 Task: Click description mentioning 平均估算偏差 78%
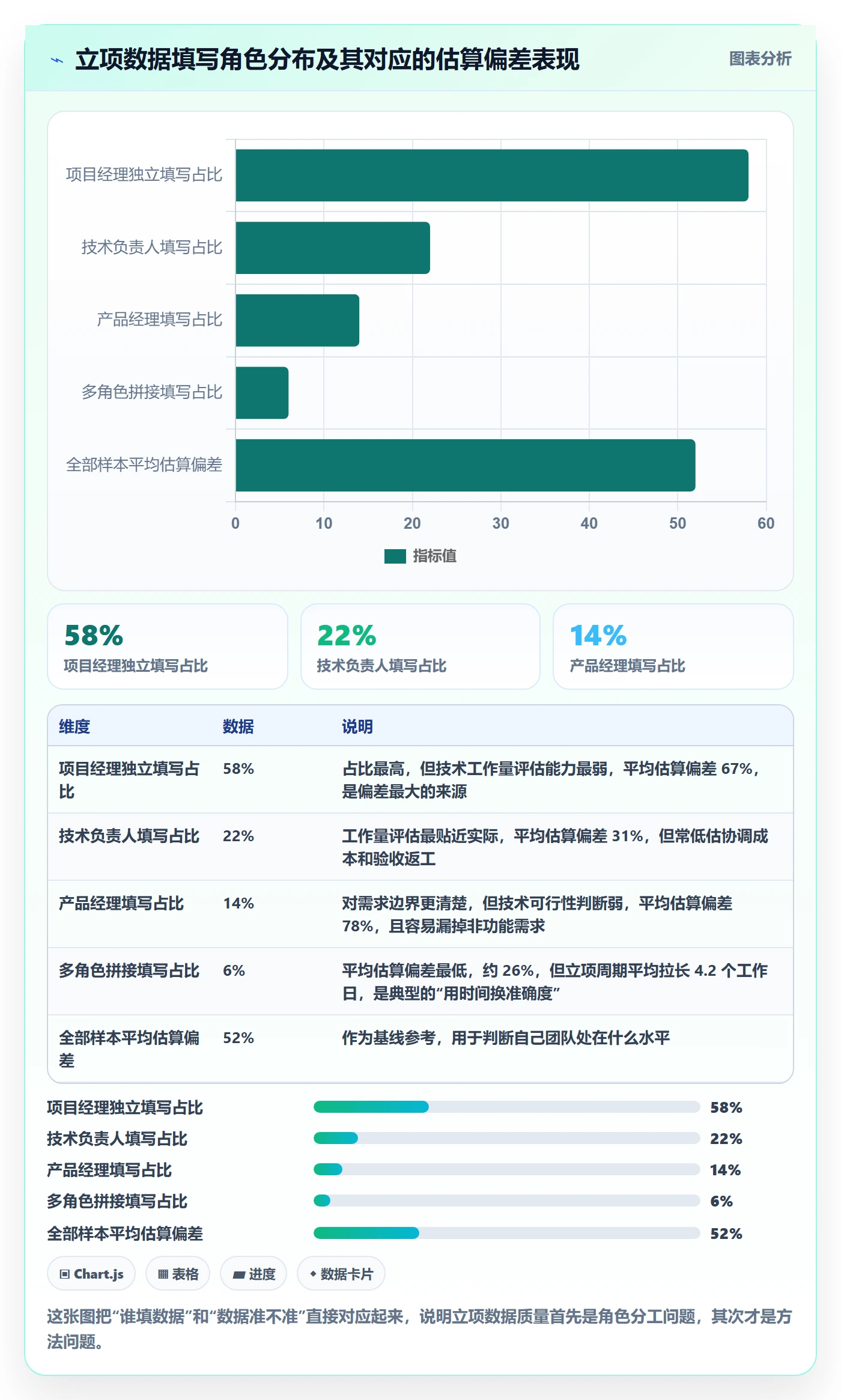coord(537,915)
